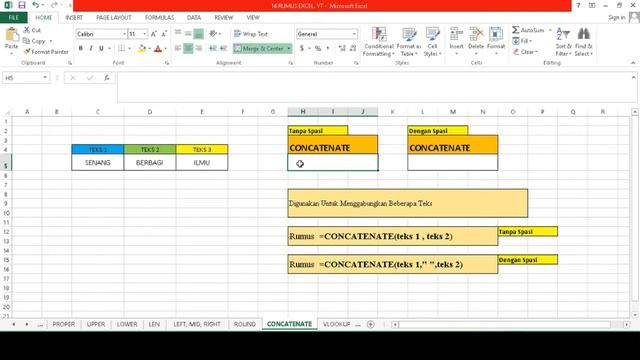Image resolution: width=640 pixels, height=360 pixels.
Task: Expand the formula bar chevron
Action: click(633, 77)
